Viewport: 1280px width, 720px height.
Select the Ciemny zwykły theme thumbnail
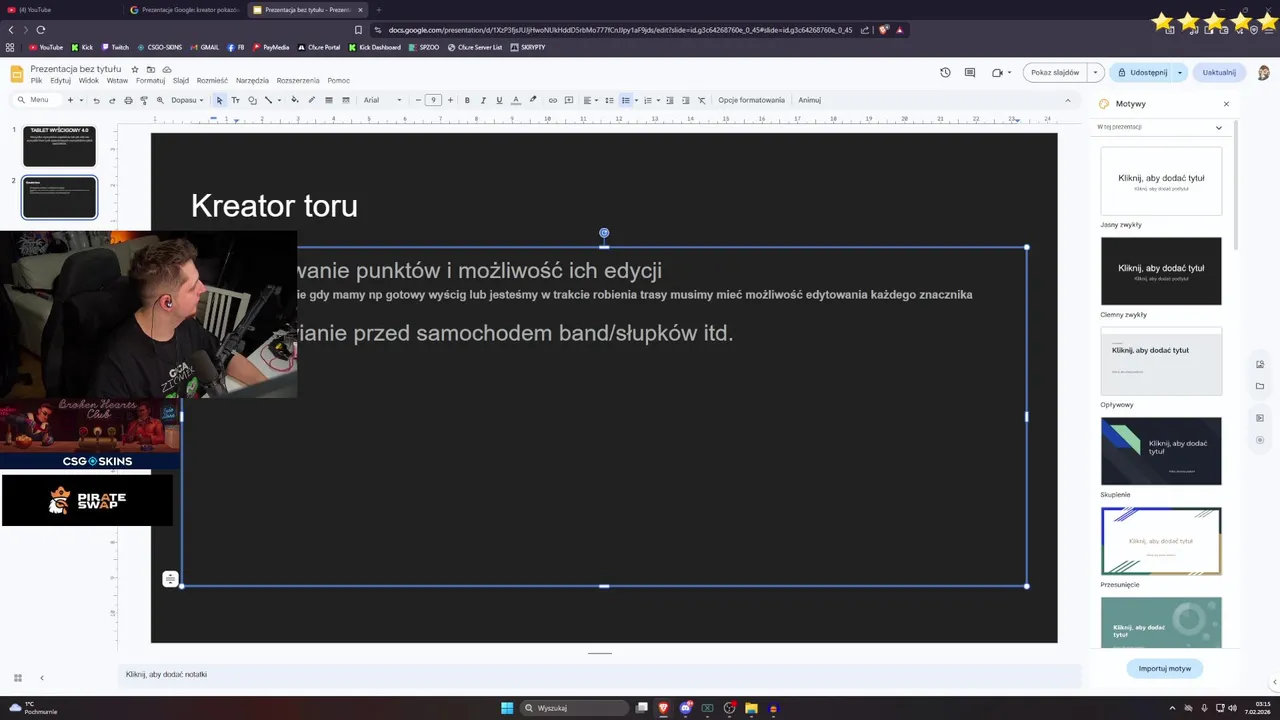coord(1161,271)
